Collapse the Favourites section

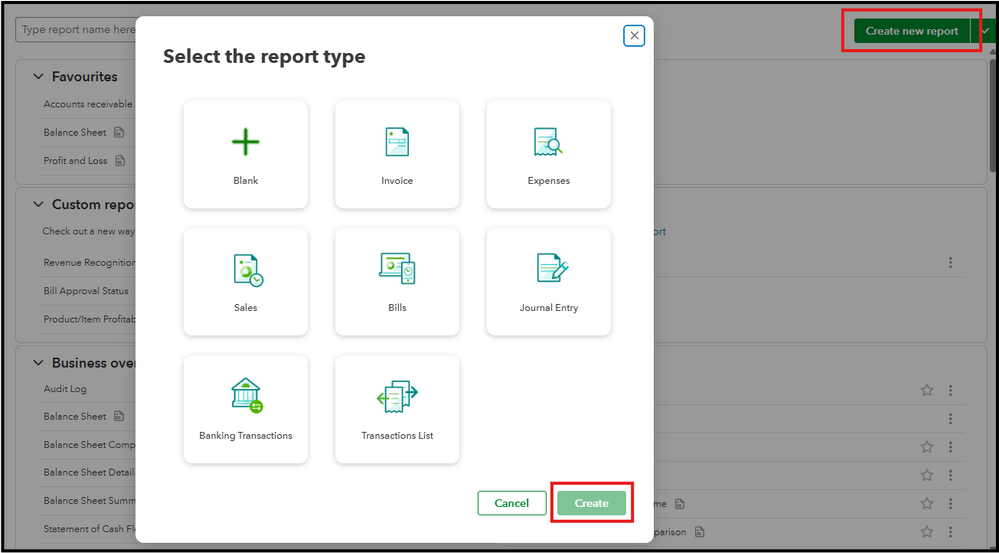(x=39, y=76)
